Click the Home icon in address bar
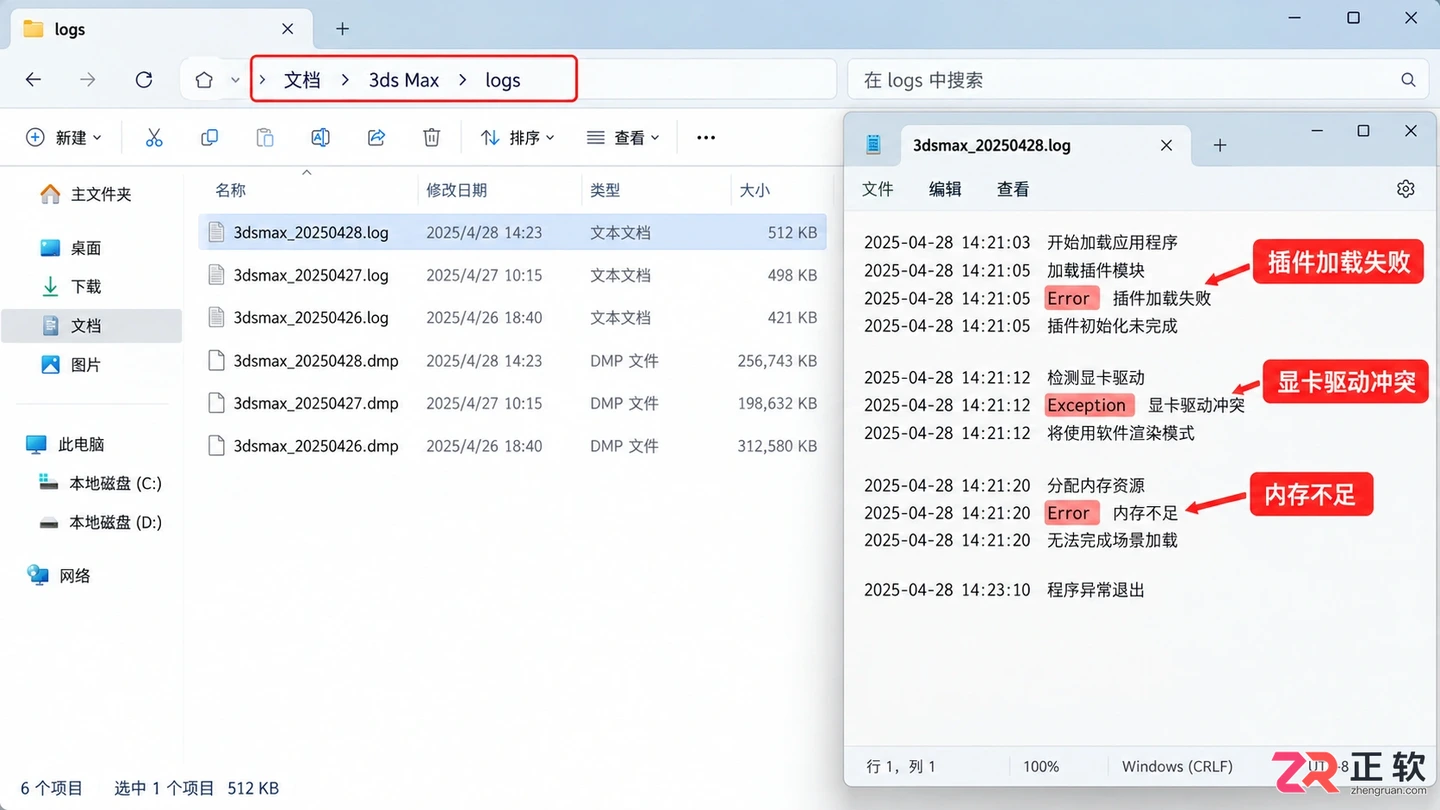Image resolution: width=1440 pixels, height=810 pixels. [x=204, y=80]
